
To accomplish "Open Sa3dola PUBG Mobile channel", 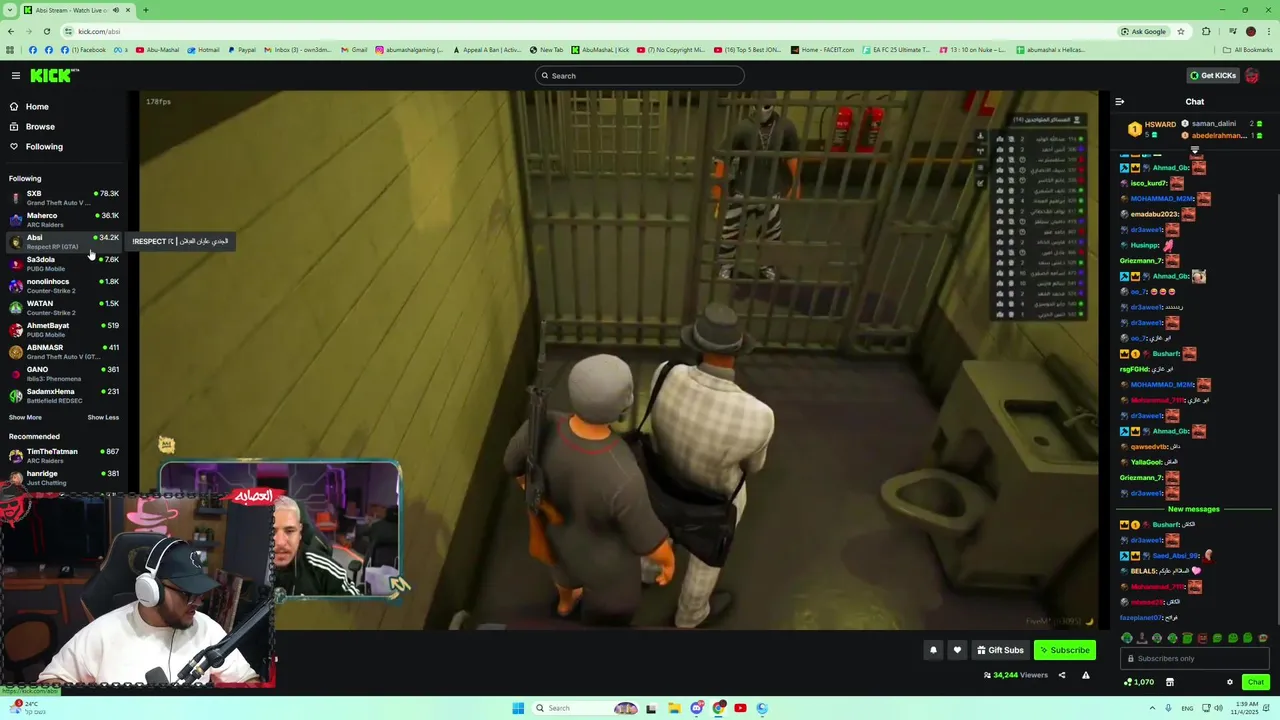I will click(x=64, y=264).
